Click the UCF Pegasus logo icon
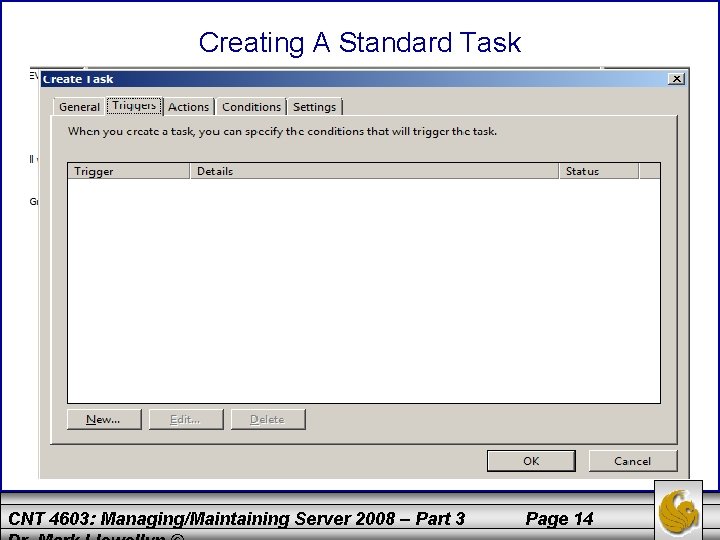Screen dimensions: 720x540 (678, 510)
